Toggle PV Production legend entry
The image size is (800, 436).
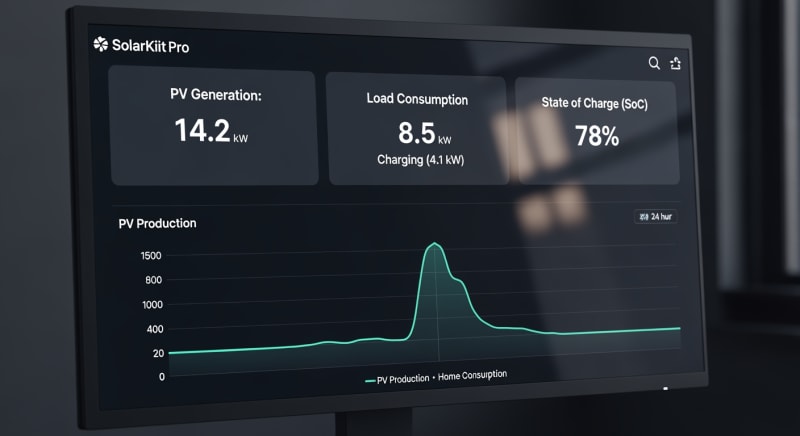click(x=397, y=379)
